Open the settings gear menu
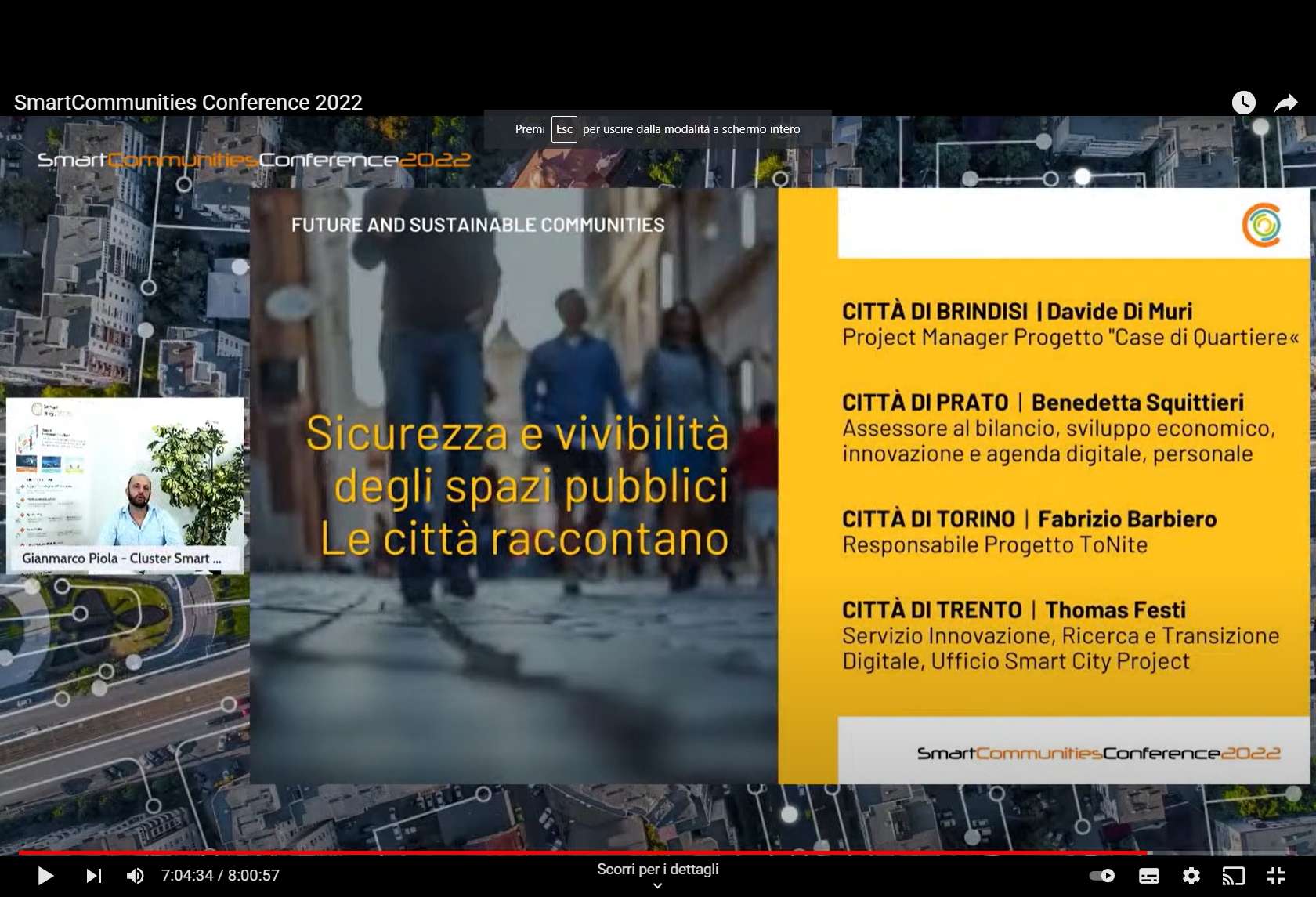The image size is (1316, 897). point(1191,875)
